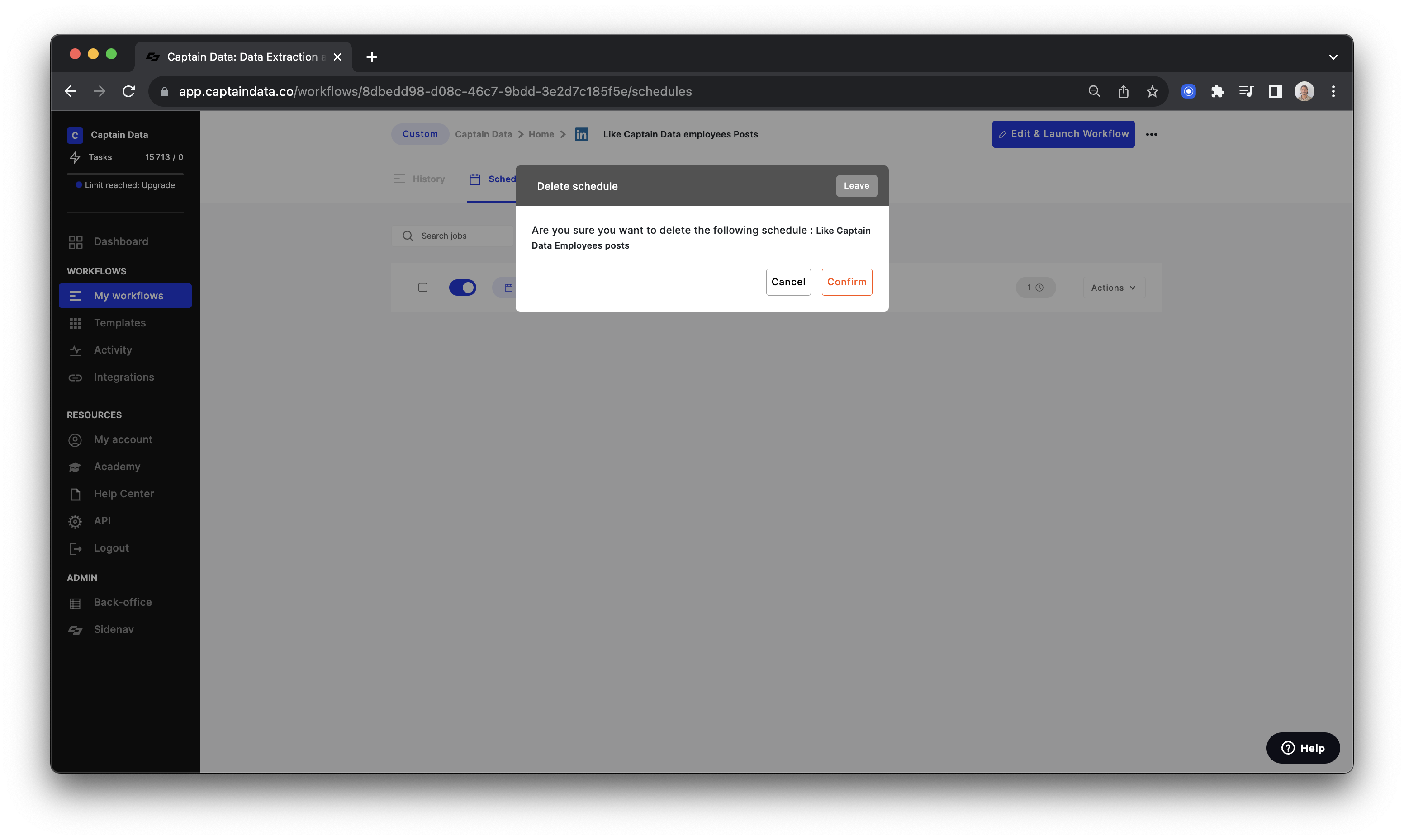The image size is (1404, 840).
Task: Open a new browser tab
Action: 371,57
